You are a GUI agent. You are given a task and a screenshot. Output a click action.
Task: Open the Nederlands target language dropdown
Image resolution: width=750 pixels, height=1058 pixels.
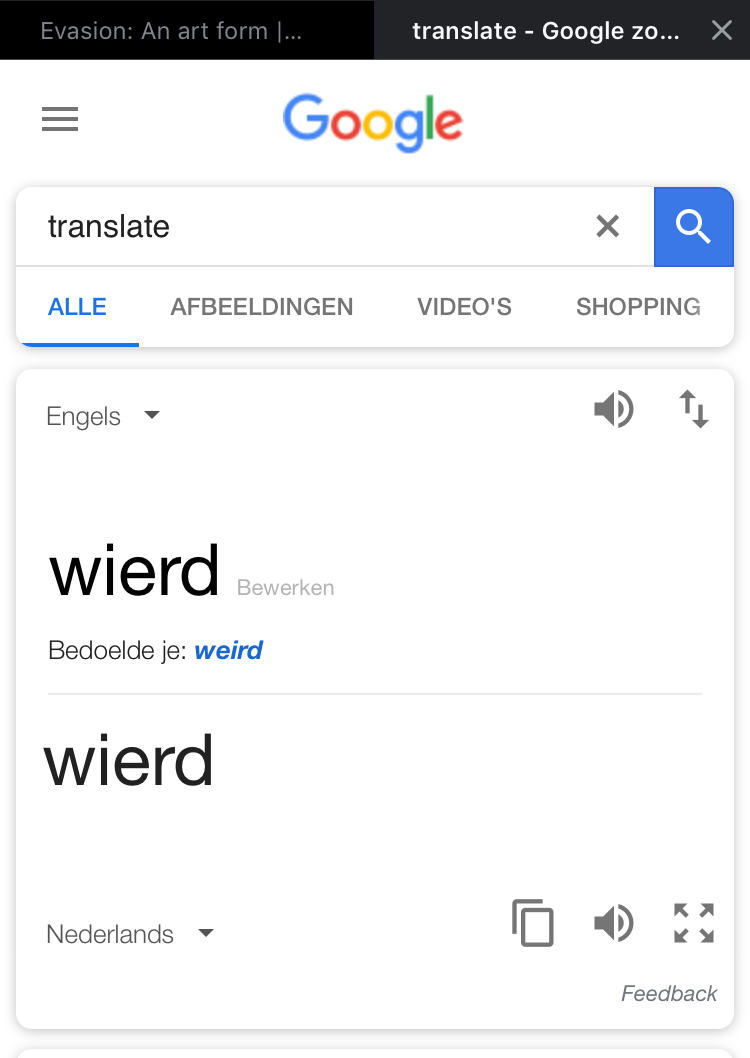click(x=130, y=934)
